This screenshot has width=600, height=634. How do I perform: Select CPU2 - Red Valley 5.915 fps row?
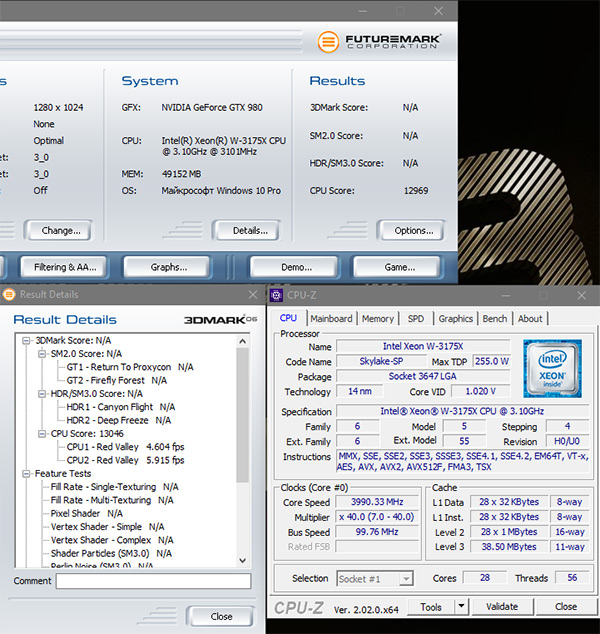(x=125, y=461)
